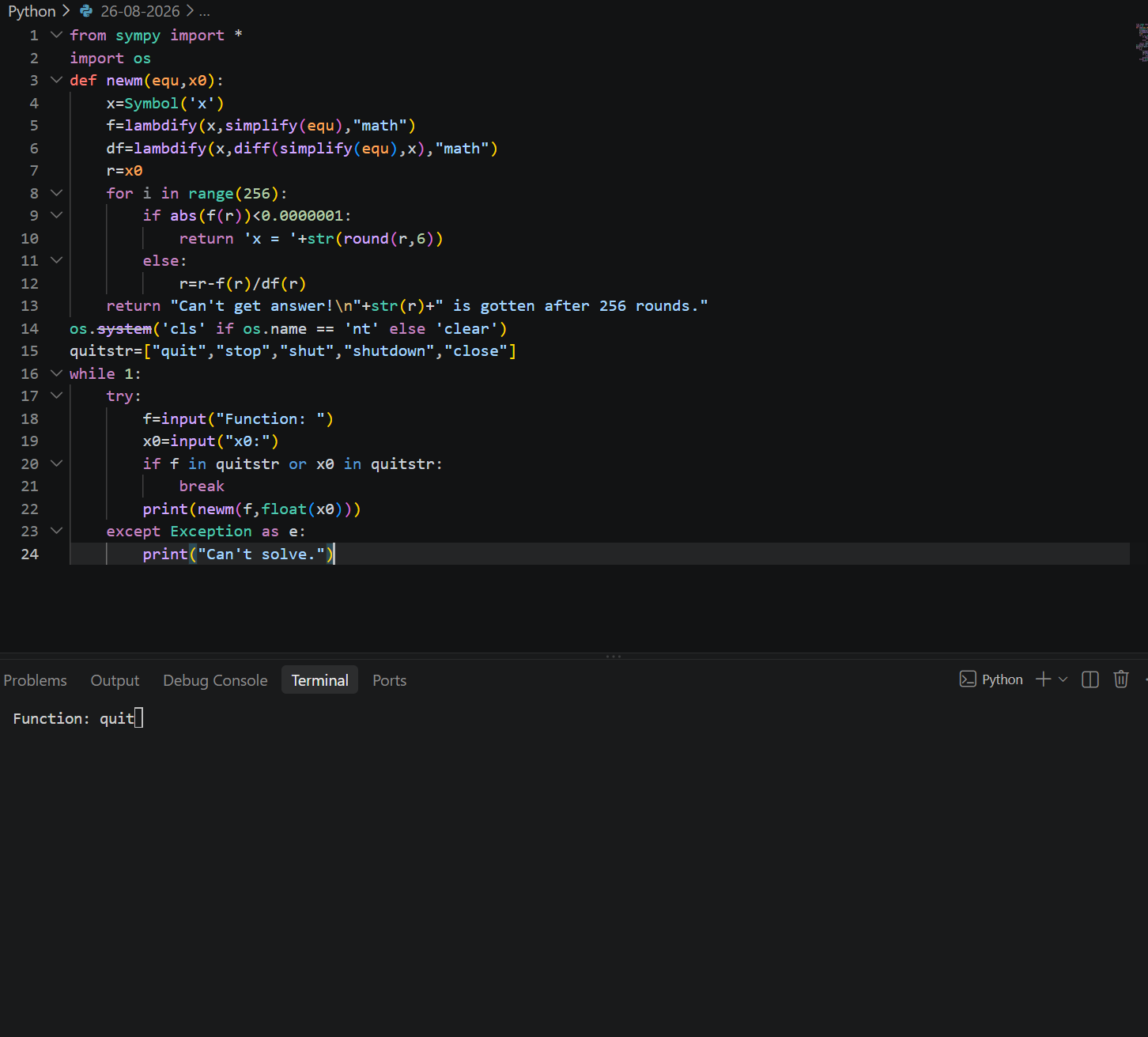The height and width of the screenshot is (1037, 1148).
Task: Click 'import os' on line 2
Action: (x=110, y=58)
